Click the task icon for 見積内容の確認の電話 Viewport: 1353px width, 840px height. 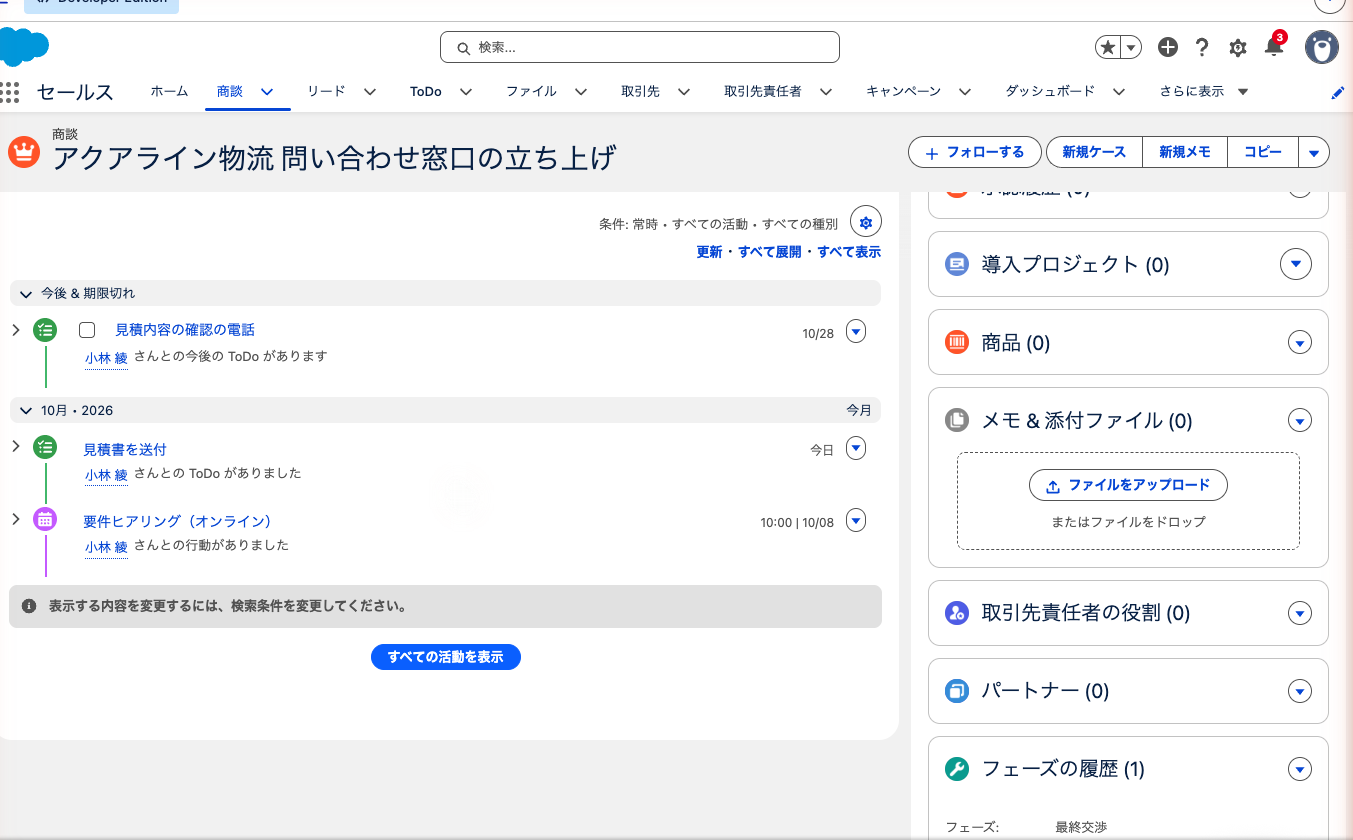(45, 330)
